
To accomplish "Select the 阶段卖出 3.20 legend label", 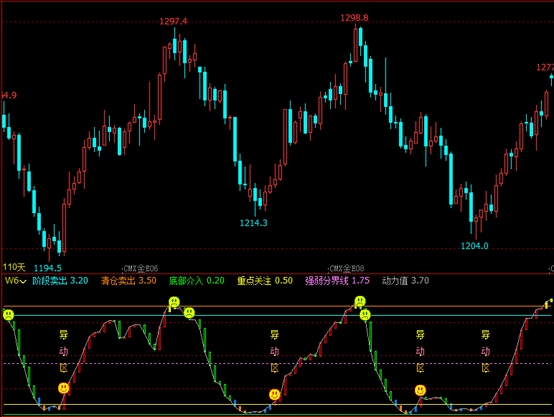I will [60, 281].
